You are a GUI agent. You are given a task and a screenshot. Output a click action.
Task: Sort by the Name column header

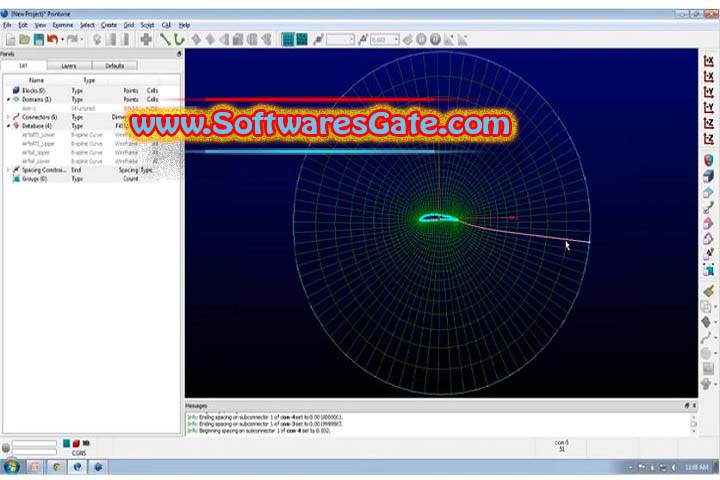[x=36, y=80]
